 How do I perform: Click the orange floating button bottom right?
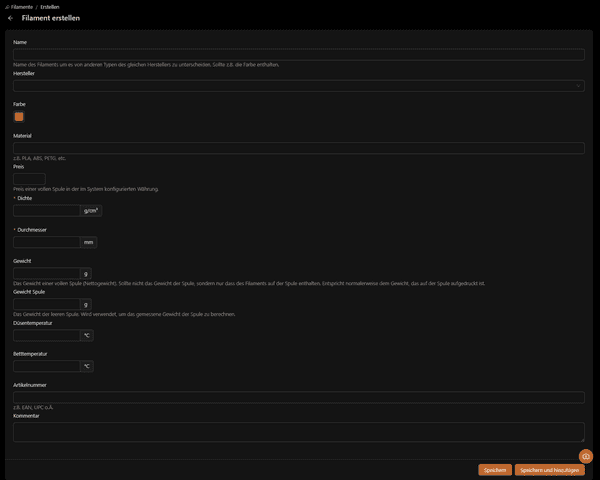point(586,456)
